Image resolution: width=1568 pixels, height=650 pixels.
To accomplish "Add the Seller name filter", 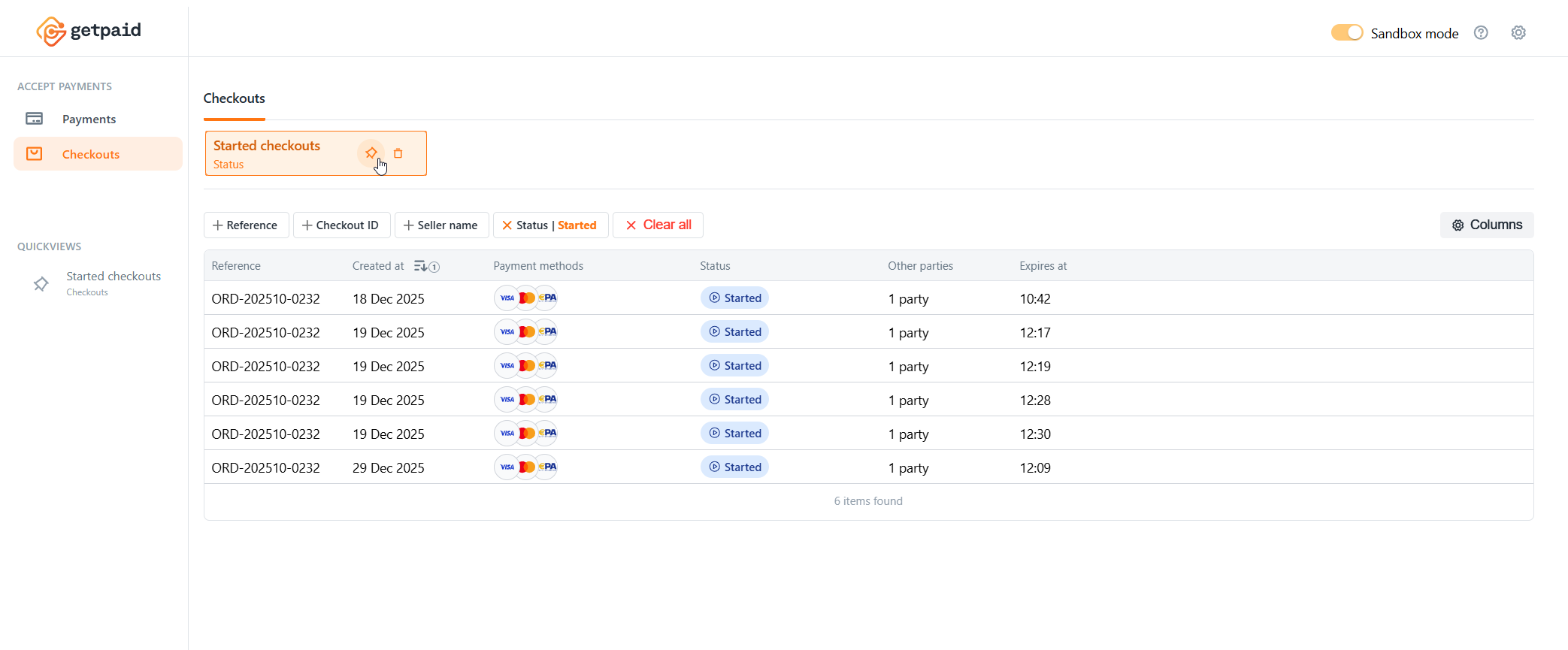I will (x=441, y=225).
